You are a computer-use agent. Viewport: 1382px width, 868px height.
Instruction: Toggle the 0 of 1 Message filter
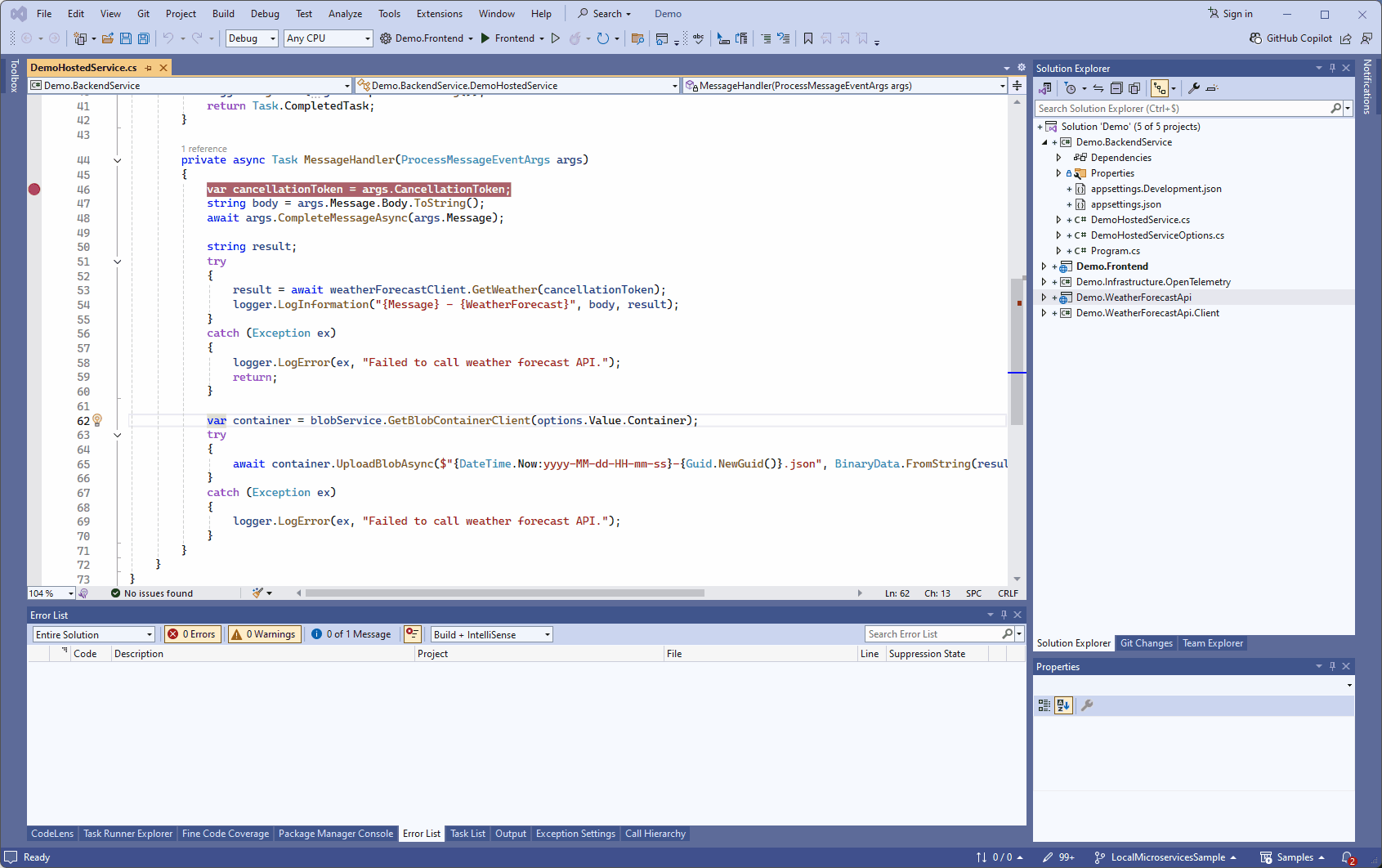(x=351, y=634)
